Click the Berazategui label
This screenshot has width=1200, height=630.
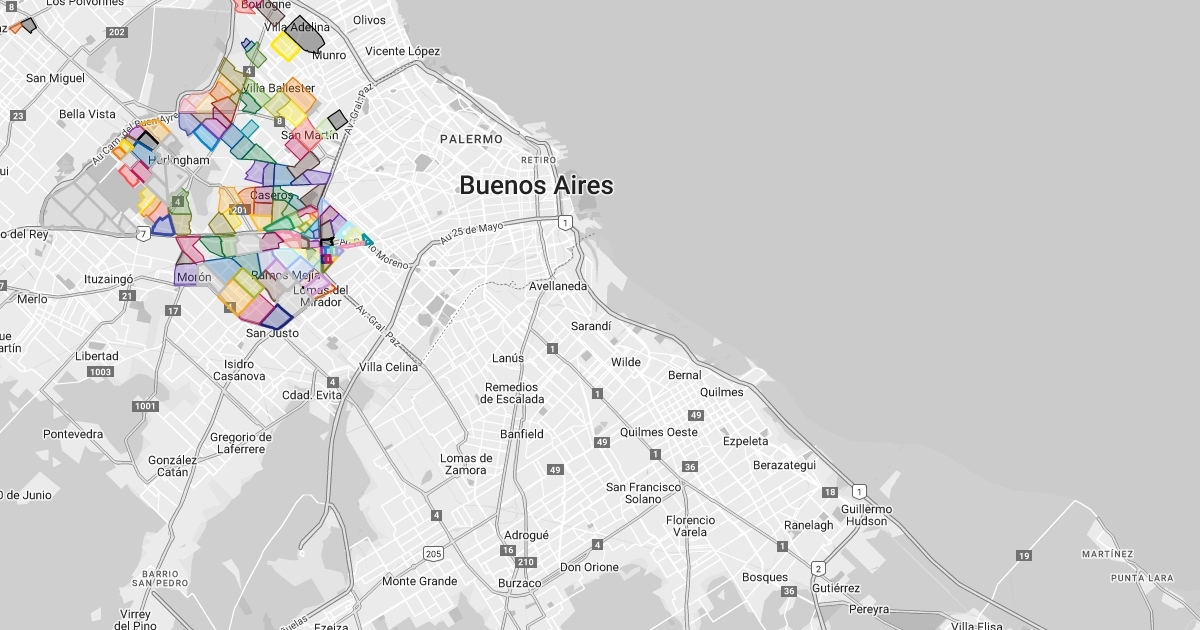pos(785,465)
